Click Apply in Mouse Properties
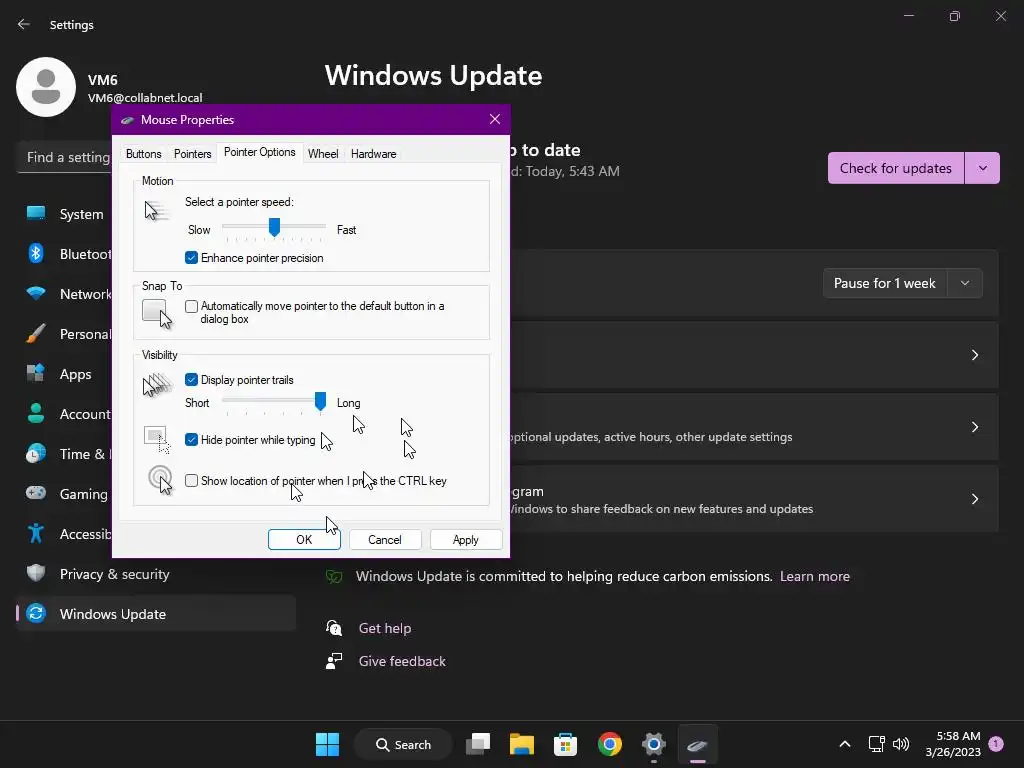 tap(466, 539)
